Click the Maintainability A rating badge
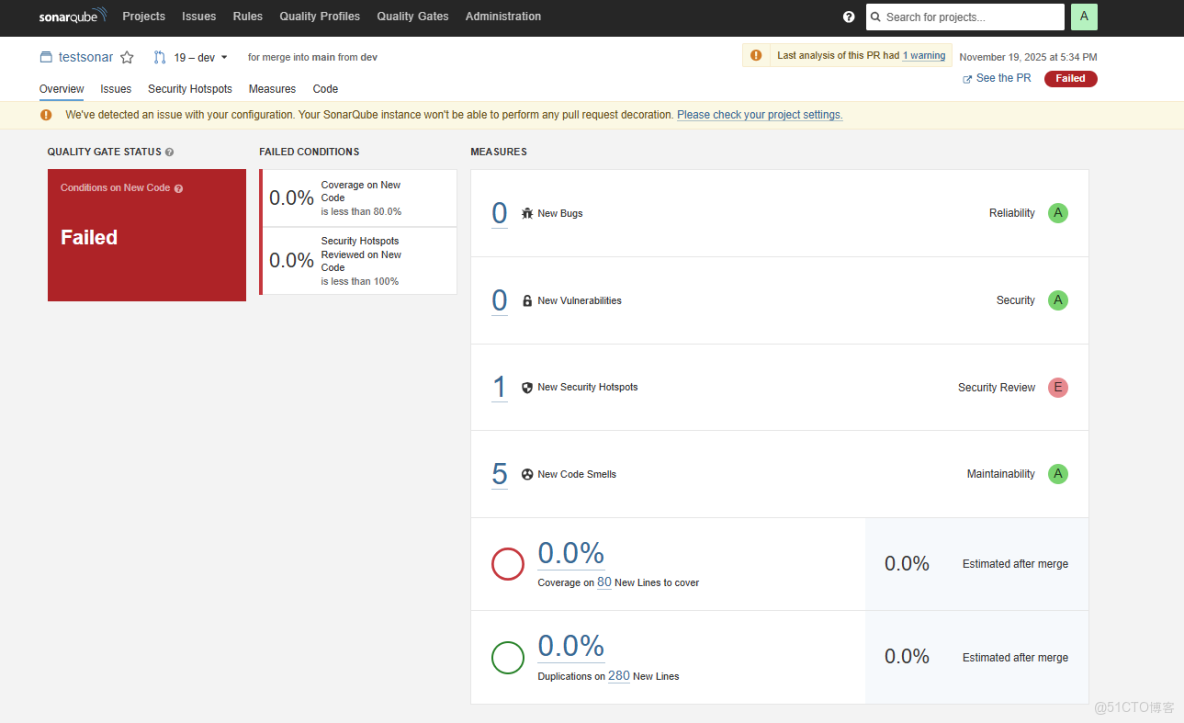Image resolution: width=1184 pixels, height=723 pixels. coord(1057,474)
